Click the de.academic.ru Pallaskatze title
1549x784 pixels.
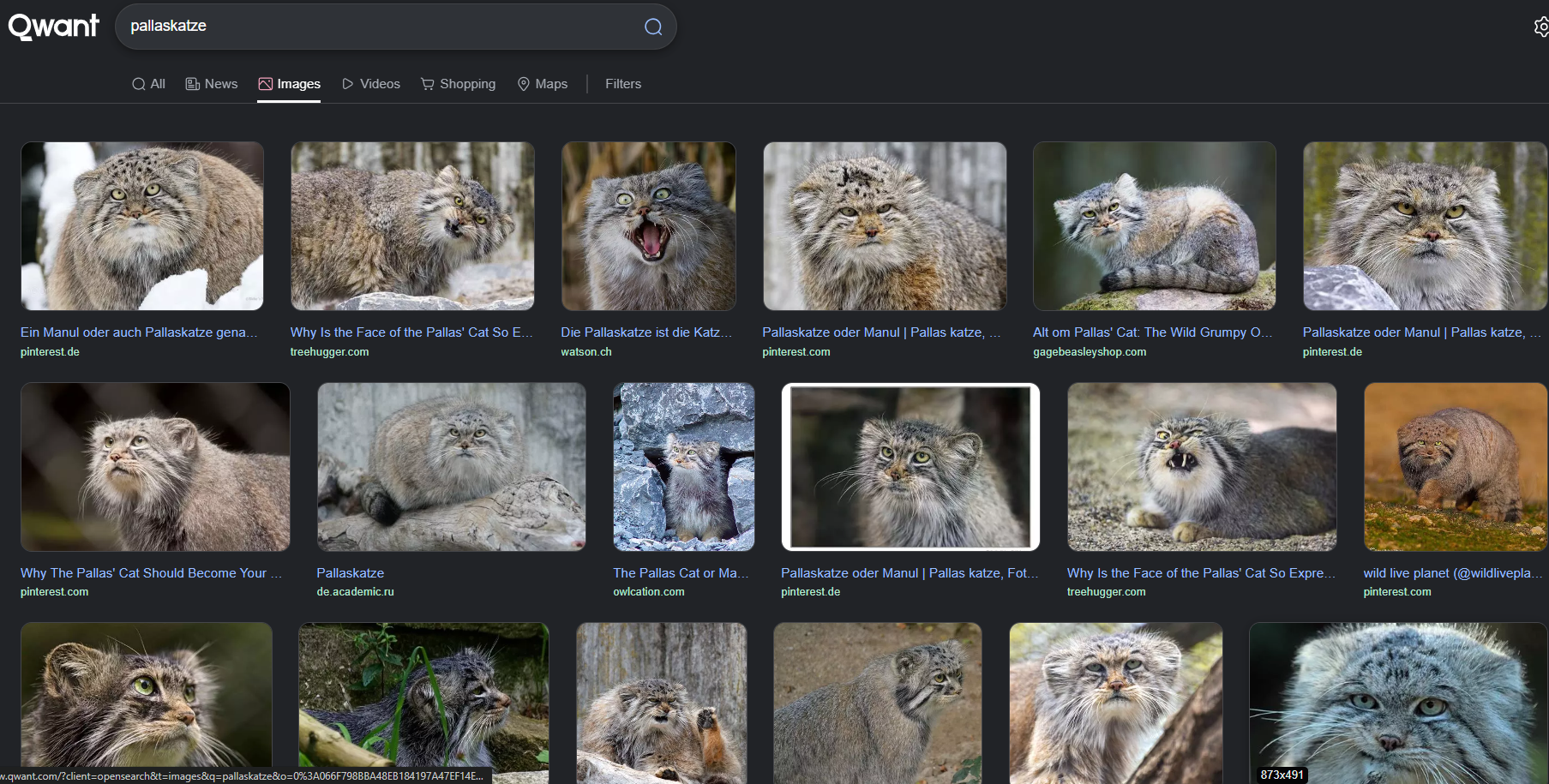click(x=350, y=573)
